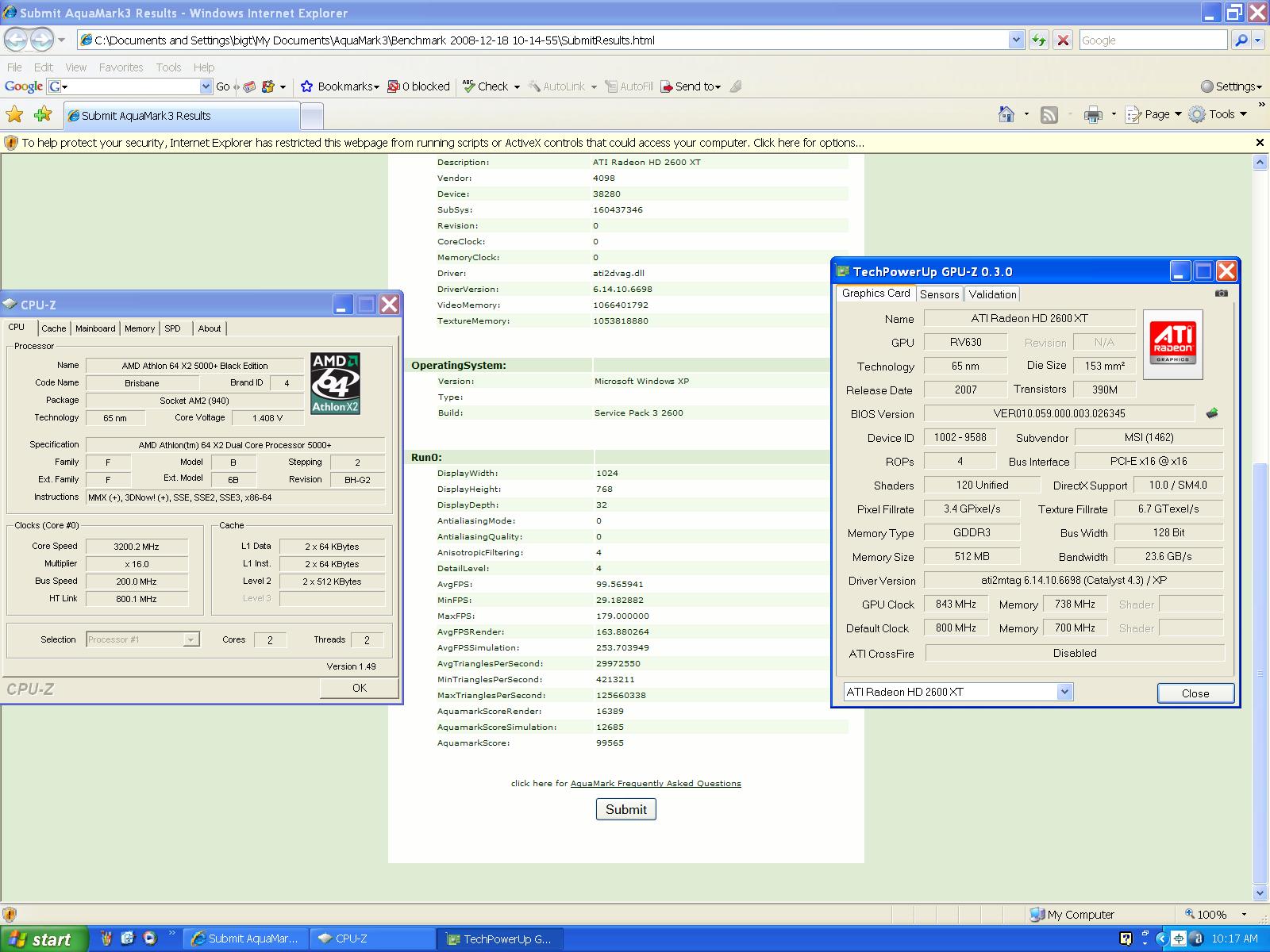Click the page scrollbar down arrow
Image resolution: width=1270 pixels, height=952 pixels.
pos(1260,894)
